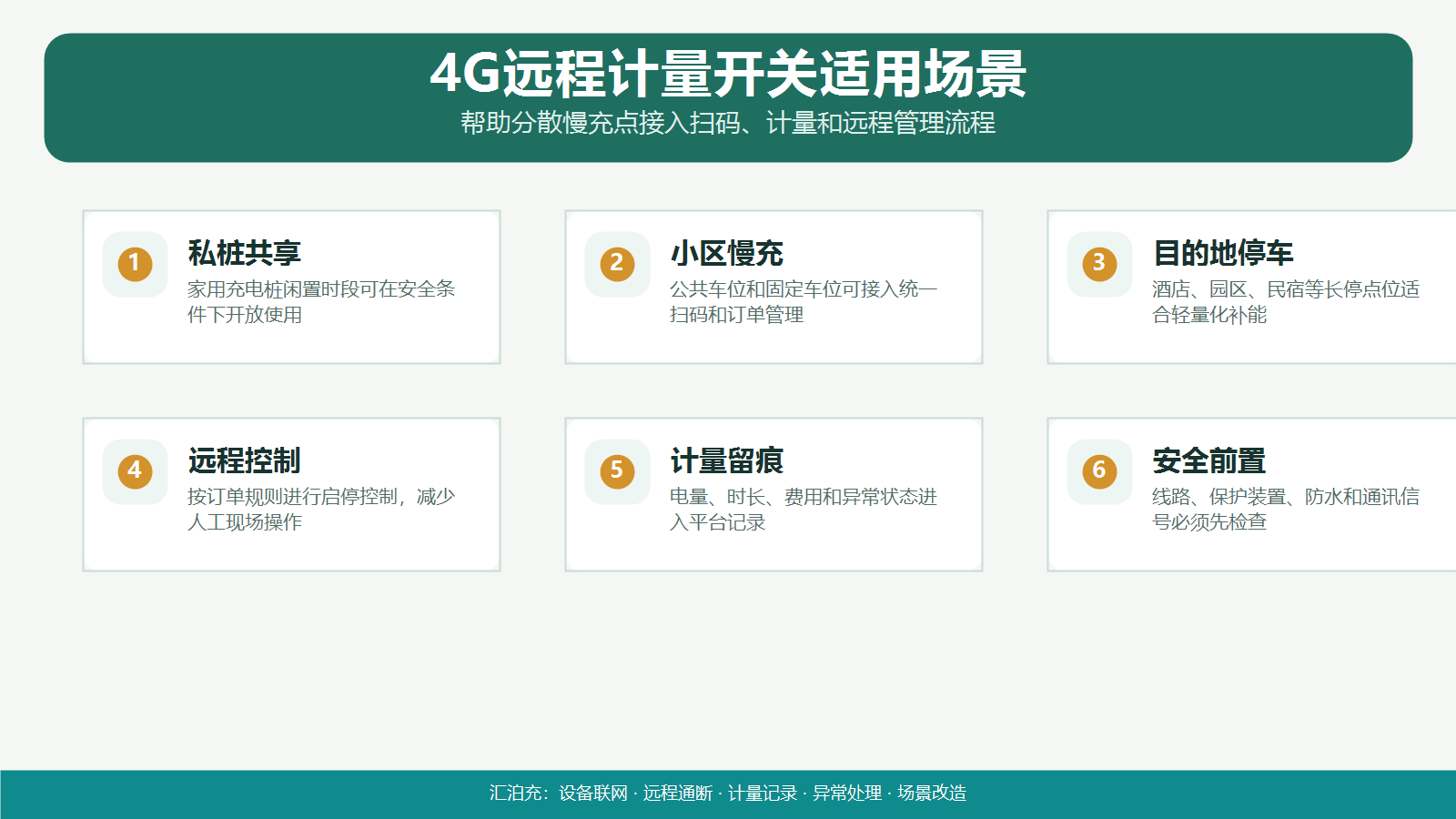1456x819 pixels.
Task: Click the number 5 badge icon
Action: [617, 471]
